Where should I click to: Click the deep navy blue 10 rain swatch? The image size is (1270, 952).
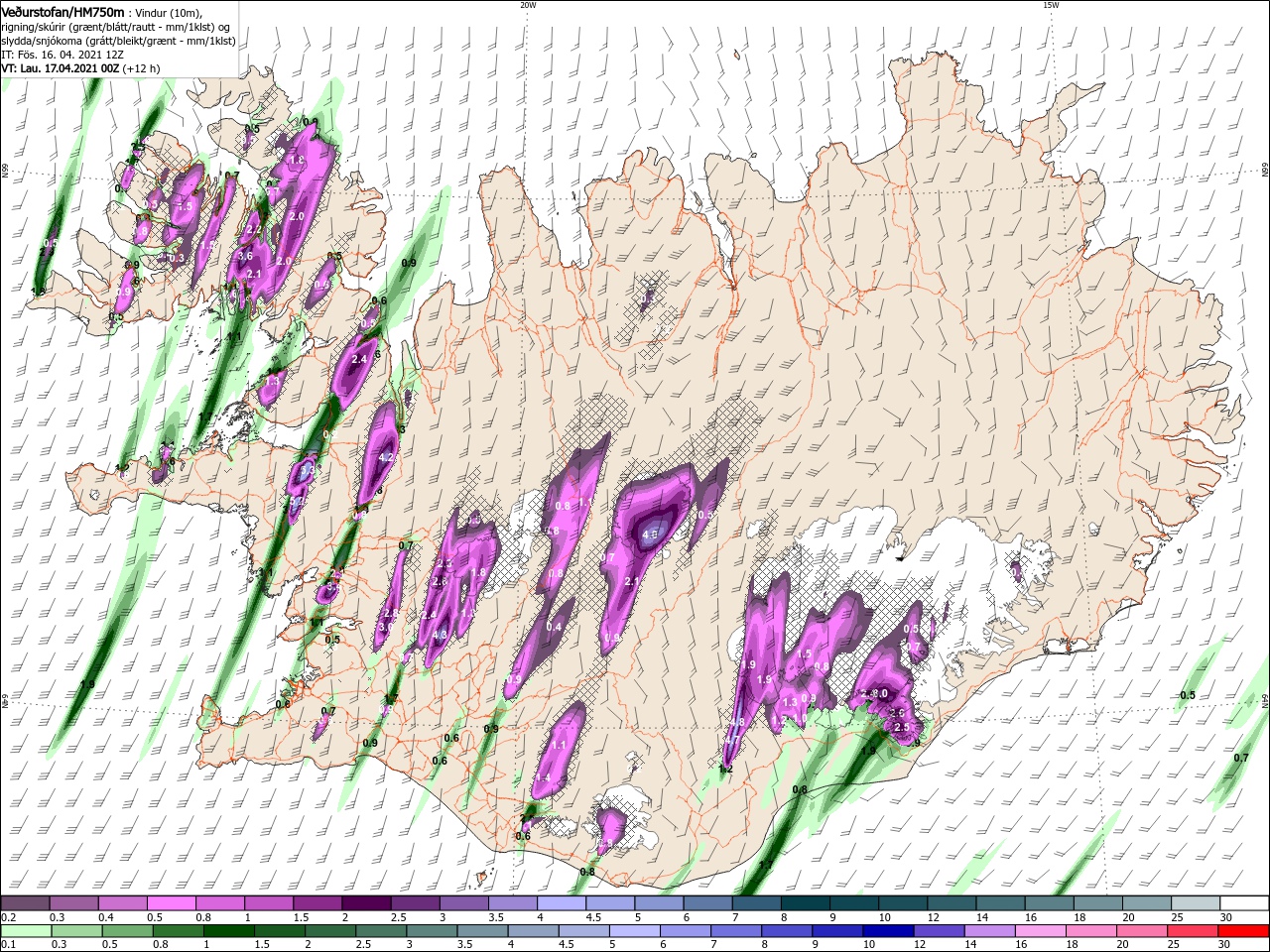tap(888, 931)
